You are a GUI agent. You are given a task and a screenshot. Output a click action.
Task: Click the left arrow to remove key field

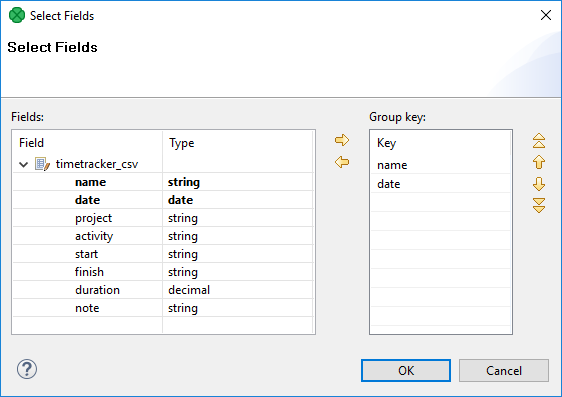click(x=342, y=162)
